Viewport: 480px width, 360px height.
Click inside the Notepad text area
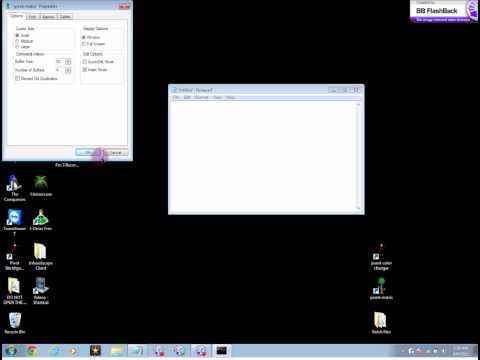[263, 156]
